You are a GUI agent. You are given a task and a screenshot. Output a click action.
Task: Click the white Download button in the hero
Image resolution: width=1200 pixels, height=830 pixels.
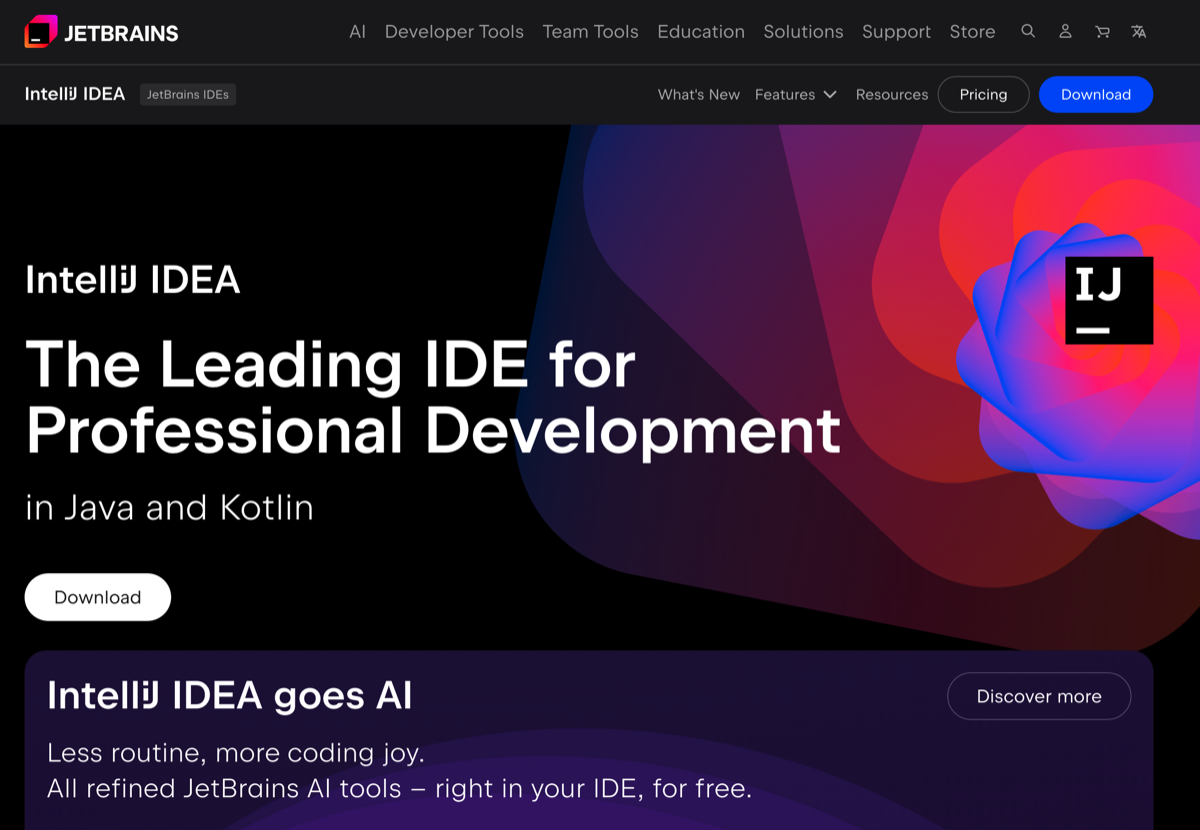coord(97,596)
